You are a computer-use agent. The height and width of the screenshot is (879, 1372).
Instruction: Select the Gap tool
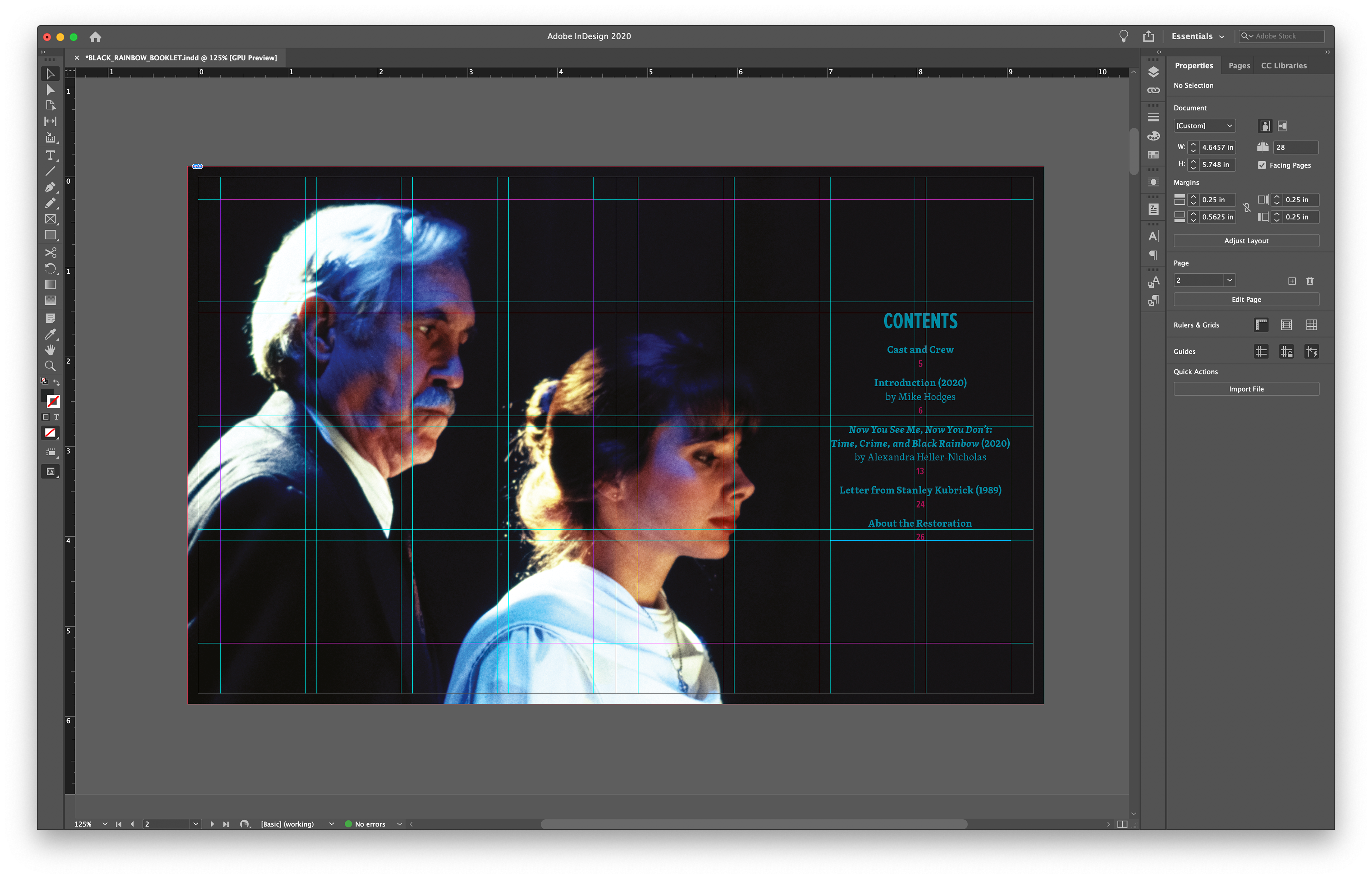coord(50,121)
